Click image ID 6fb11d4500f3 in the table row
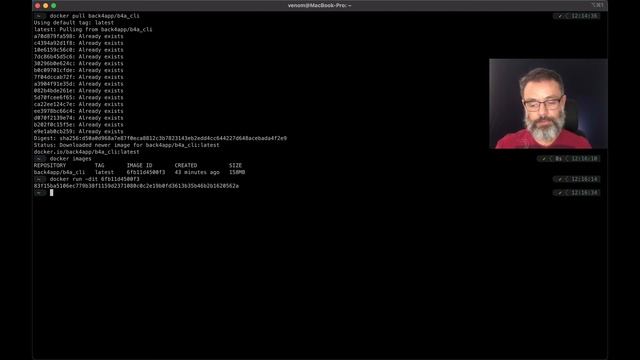The height and width of the screenshot is (360, 640). pyautogui.click(x=146, y=172)
